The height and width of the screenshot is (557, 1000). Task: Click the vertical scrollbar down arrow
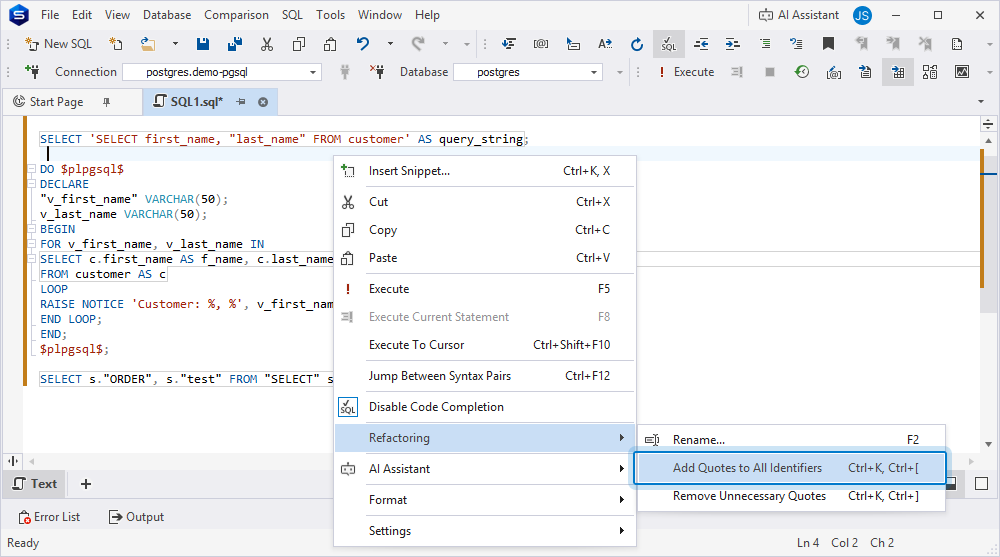point(988,444)
